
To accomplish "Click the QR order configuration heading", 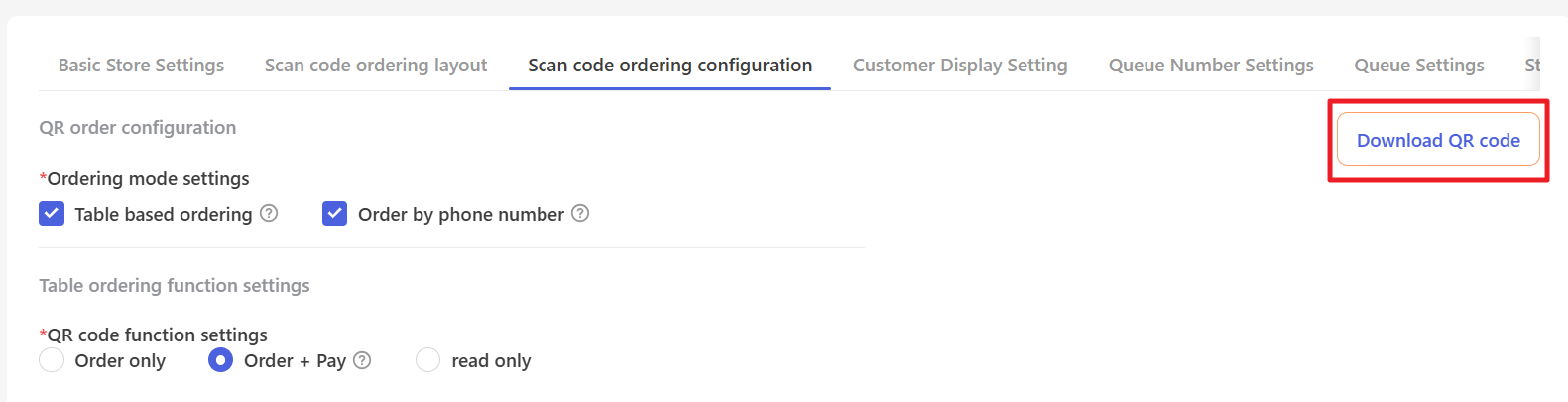I will (x=138, y=128).
